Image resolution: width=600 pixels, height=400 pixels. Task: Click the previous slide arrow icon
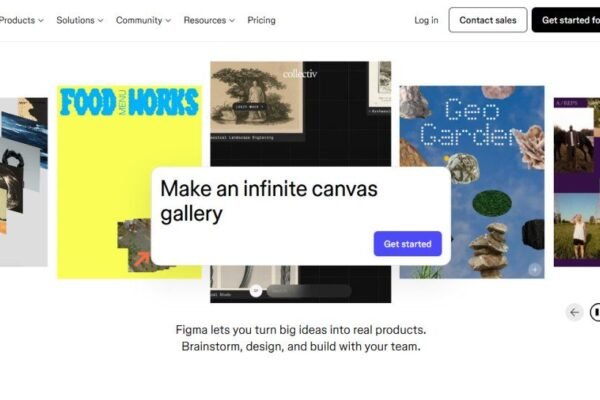click(574, 312)
